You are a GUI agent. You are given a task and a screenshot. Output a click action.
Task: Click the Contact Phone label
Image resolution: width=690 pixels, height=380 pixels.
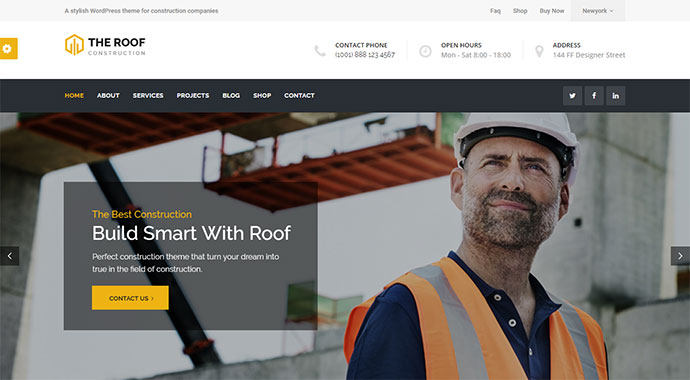click(x=361, y=45)
